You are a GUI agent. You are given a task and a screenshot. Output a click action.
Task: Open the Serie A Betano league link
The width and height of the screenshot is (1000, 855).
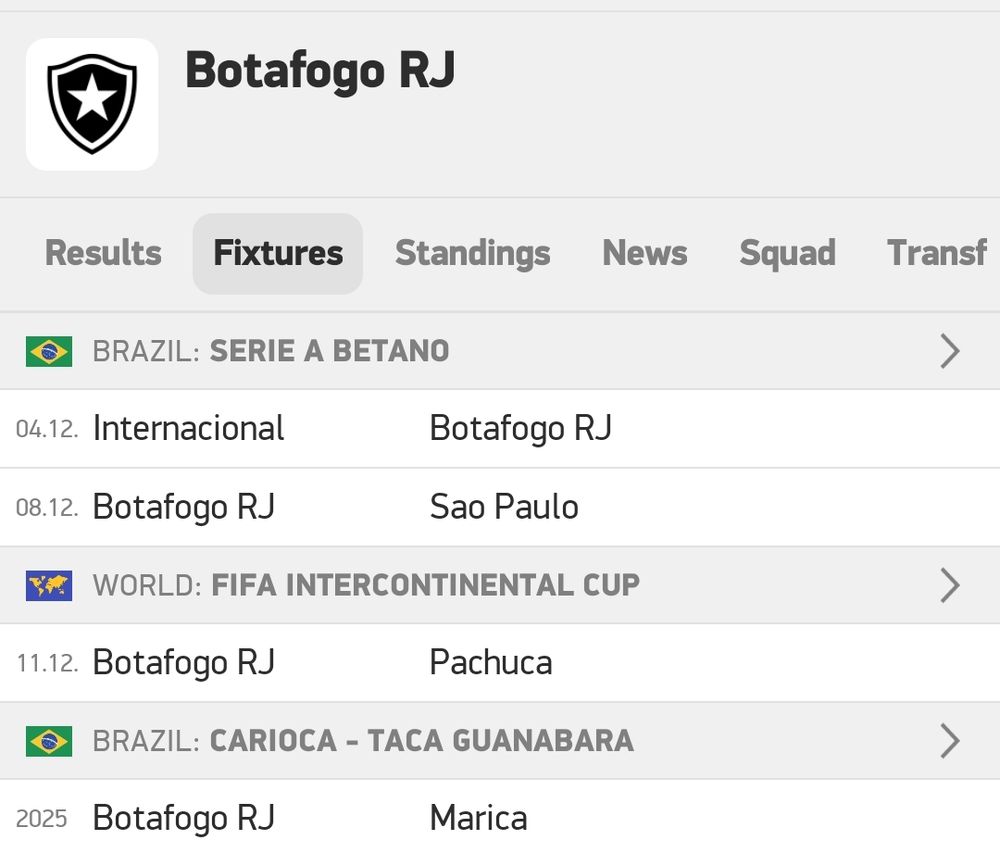pos(329,351)
